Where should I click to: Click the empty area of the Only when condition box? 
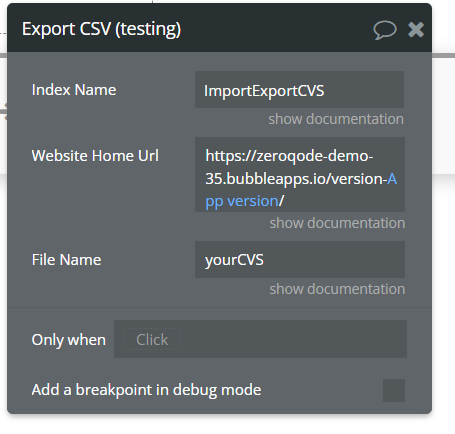click(293, 339)
